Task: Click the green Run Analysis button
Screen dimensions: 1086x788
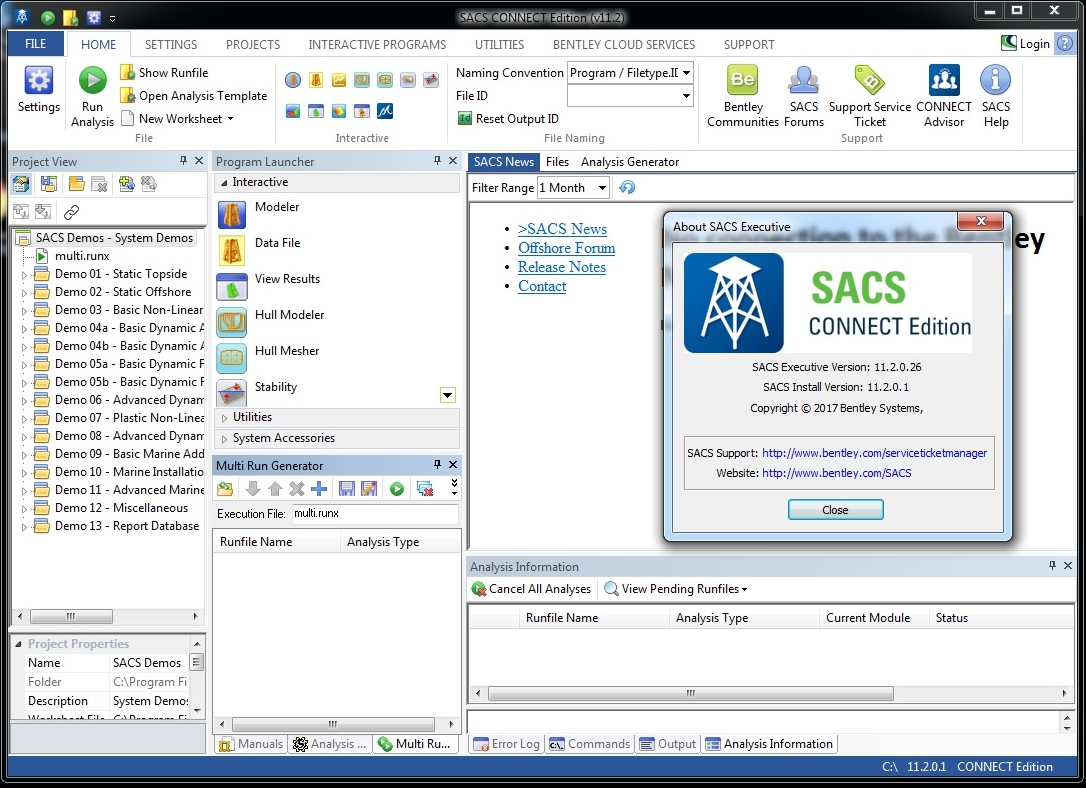Action: 92,96
